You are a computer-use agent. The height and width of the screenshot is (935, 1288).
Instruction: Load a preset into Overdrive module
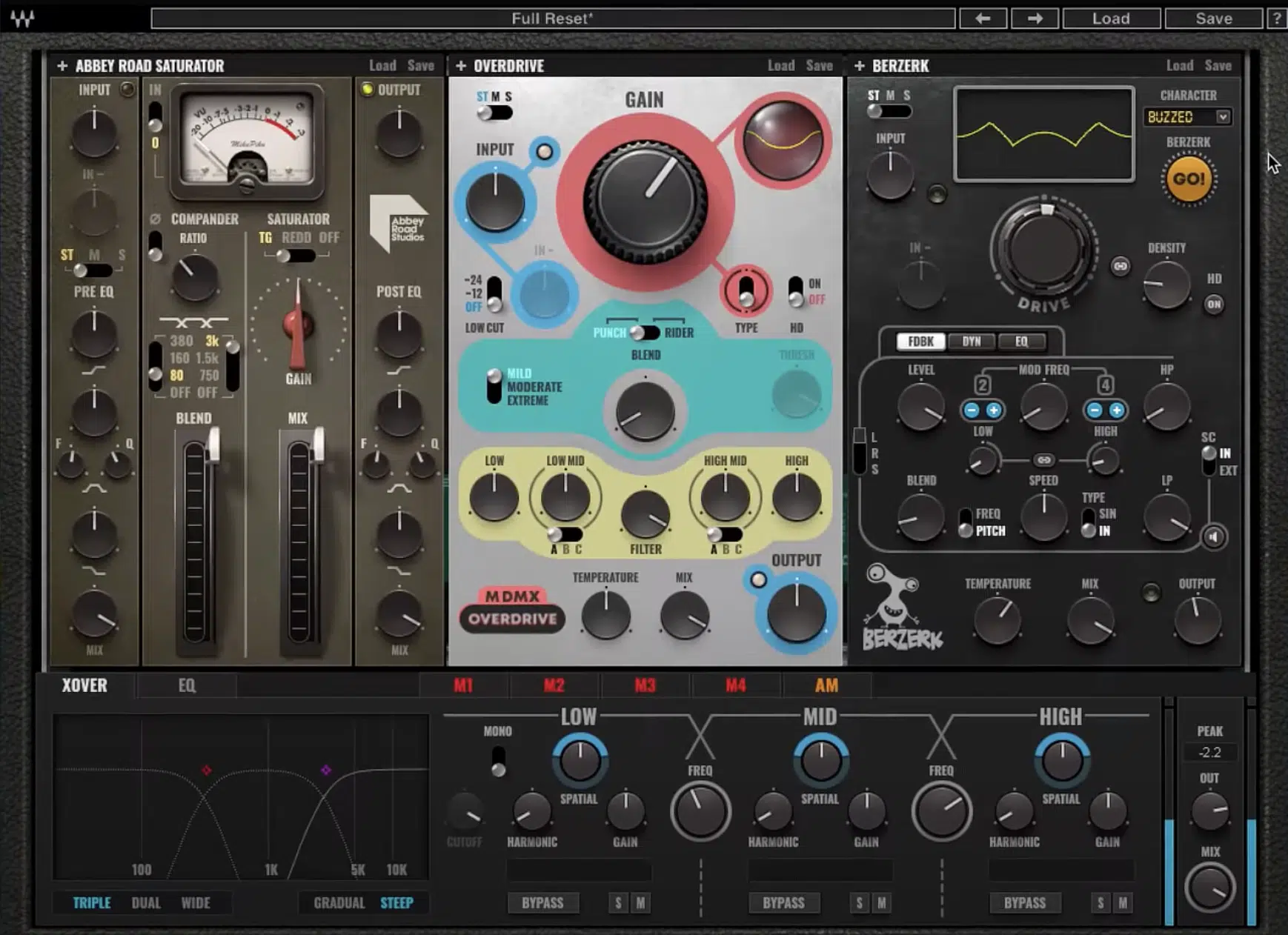coord(780,65)
